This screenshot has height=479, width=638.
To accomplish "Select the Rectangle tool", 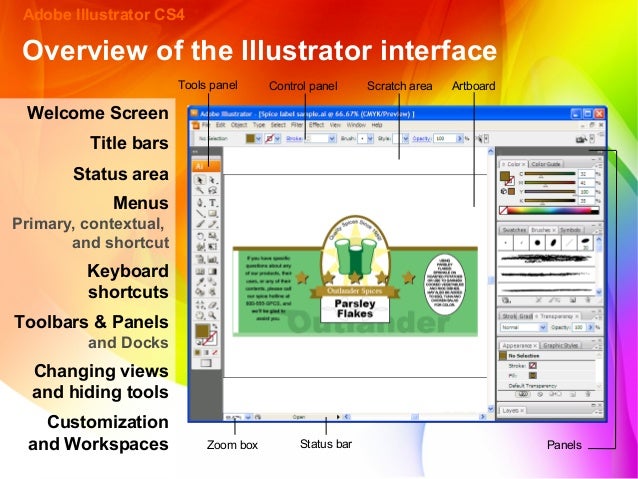I will pyautogui.click(x=212, y=213).
